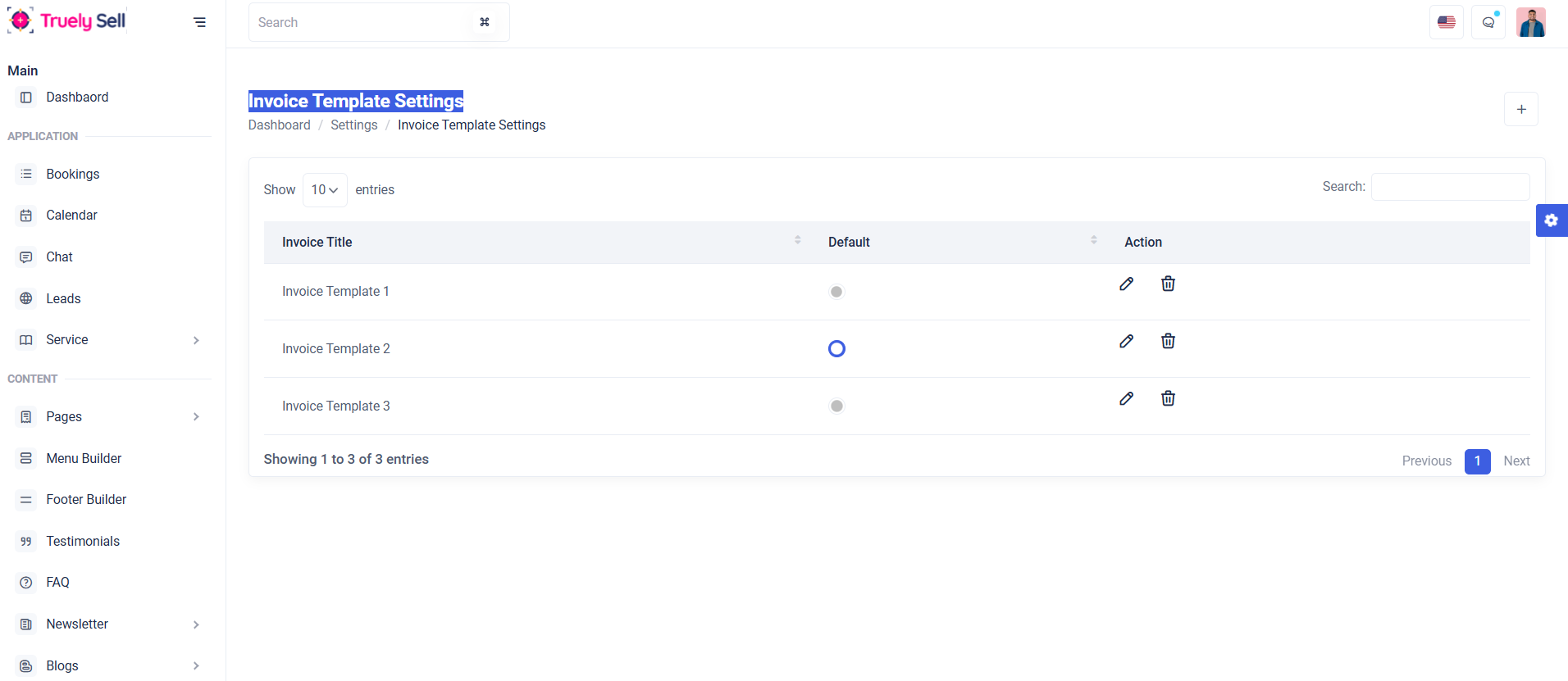Image resolution: width=1568 pixels, height=681 pixels.
Task: Click the edit pencil for Invoice Template 1
Action: tap(1126, 284)
